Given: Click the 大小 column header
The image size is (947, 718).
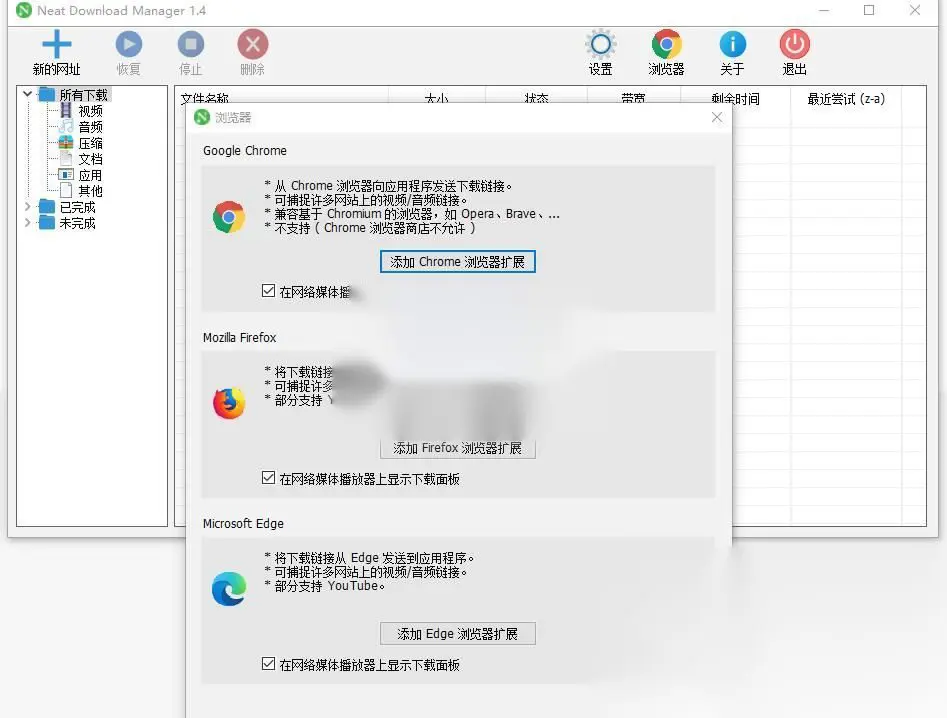Looking at the screenshot, I should [x=437, y=97].
